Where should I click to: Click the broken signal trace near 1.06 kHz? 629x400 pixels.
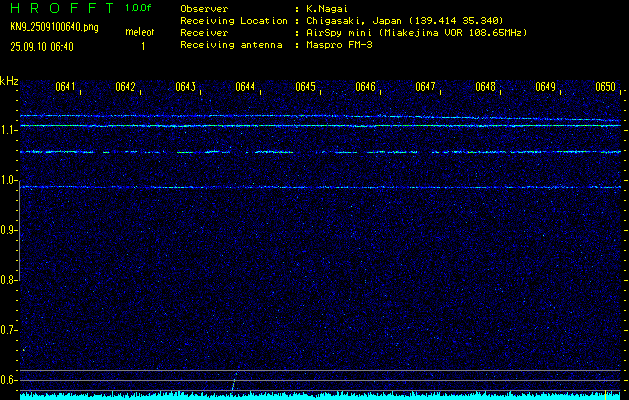(320, 152)
